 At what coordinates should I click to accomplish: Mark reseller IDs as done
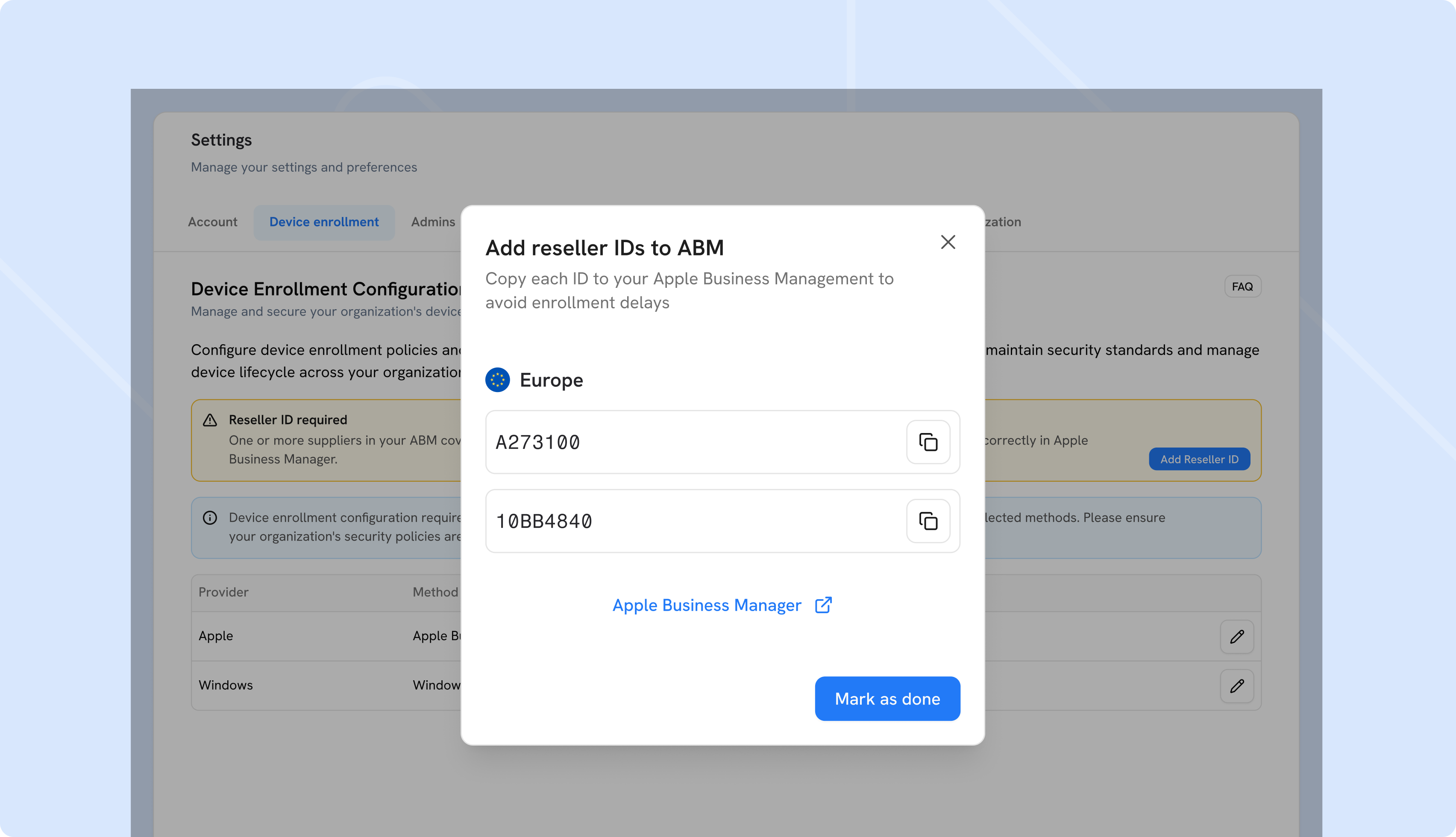click(887, 699)
